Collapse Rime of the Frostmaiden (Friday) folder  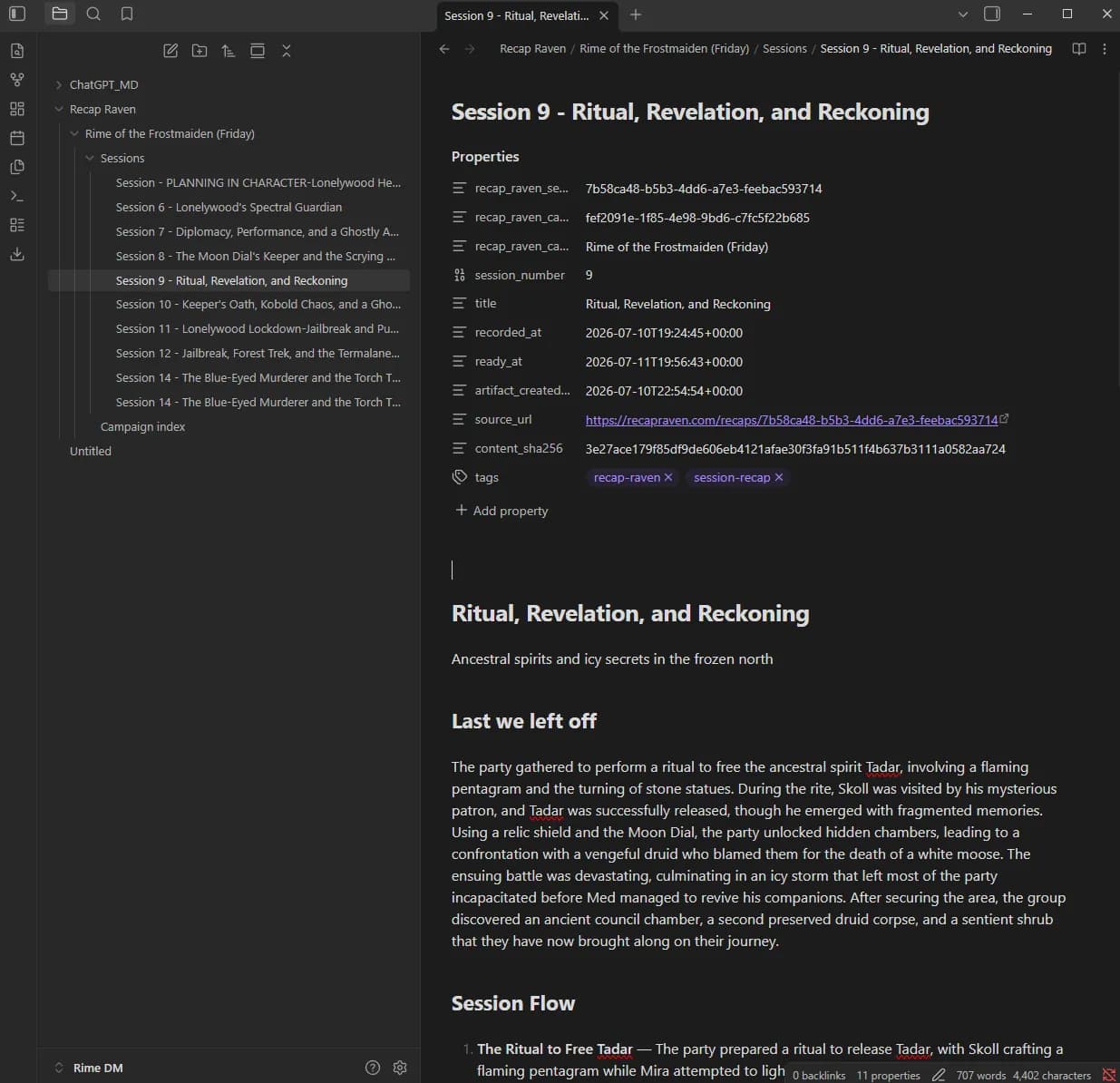point(74,133)
